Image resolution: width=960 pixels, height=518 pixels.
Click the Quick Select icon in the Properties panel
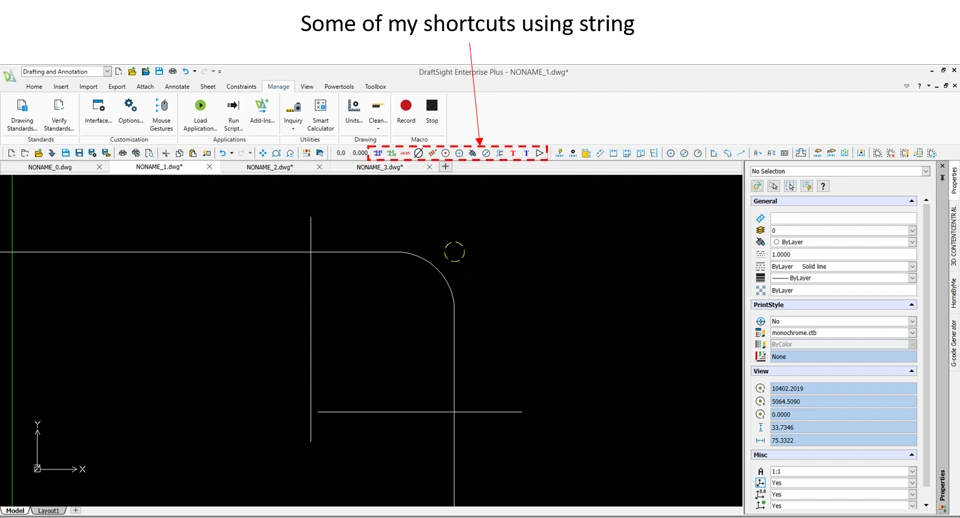[x=807, y=186]
